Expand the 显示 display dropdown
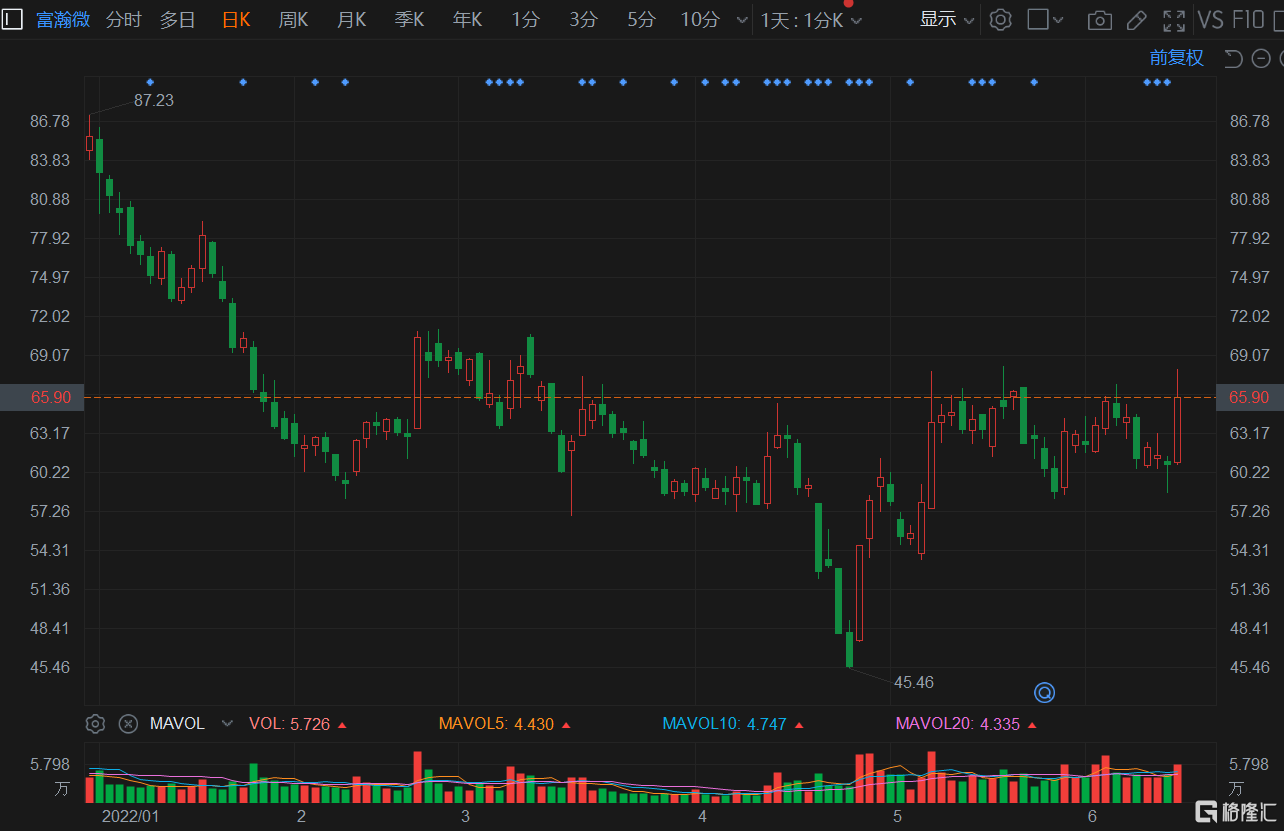The width and height of the screenshot is (1284, 831). pos(947,19)
